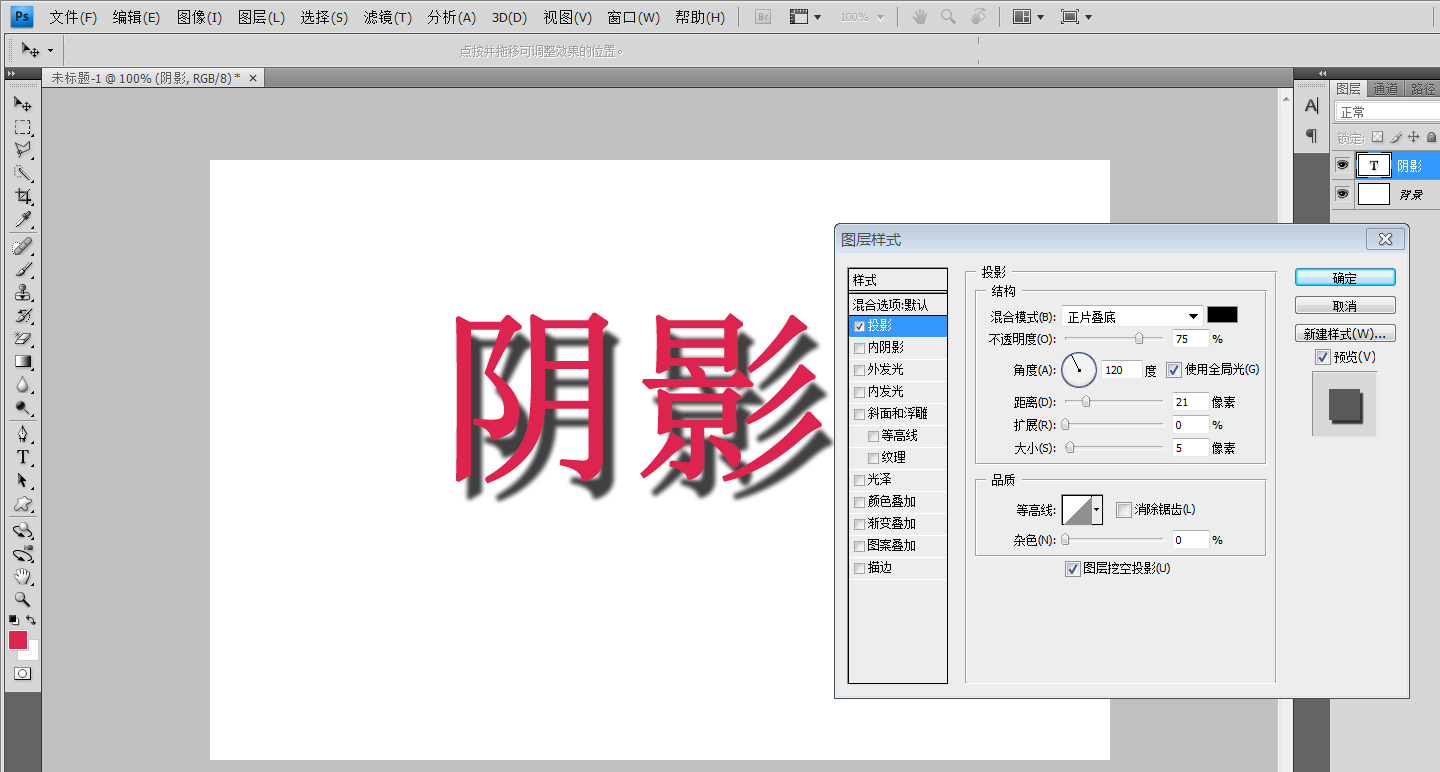This screenshot has width=1440, height=772.
Task: Select the Pen tool
Action: coord(22,434)
